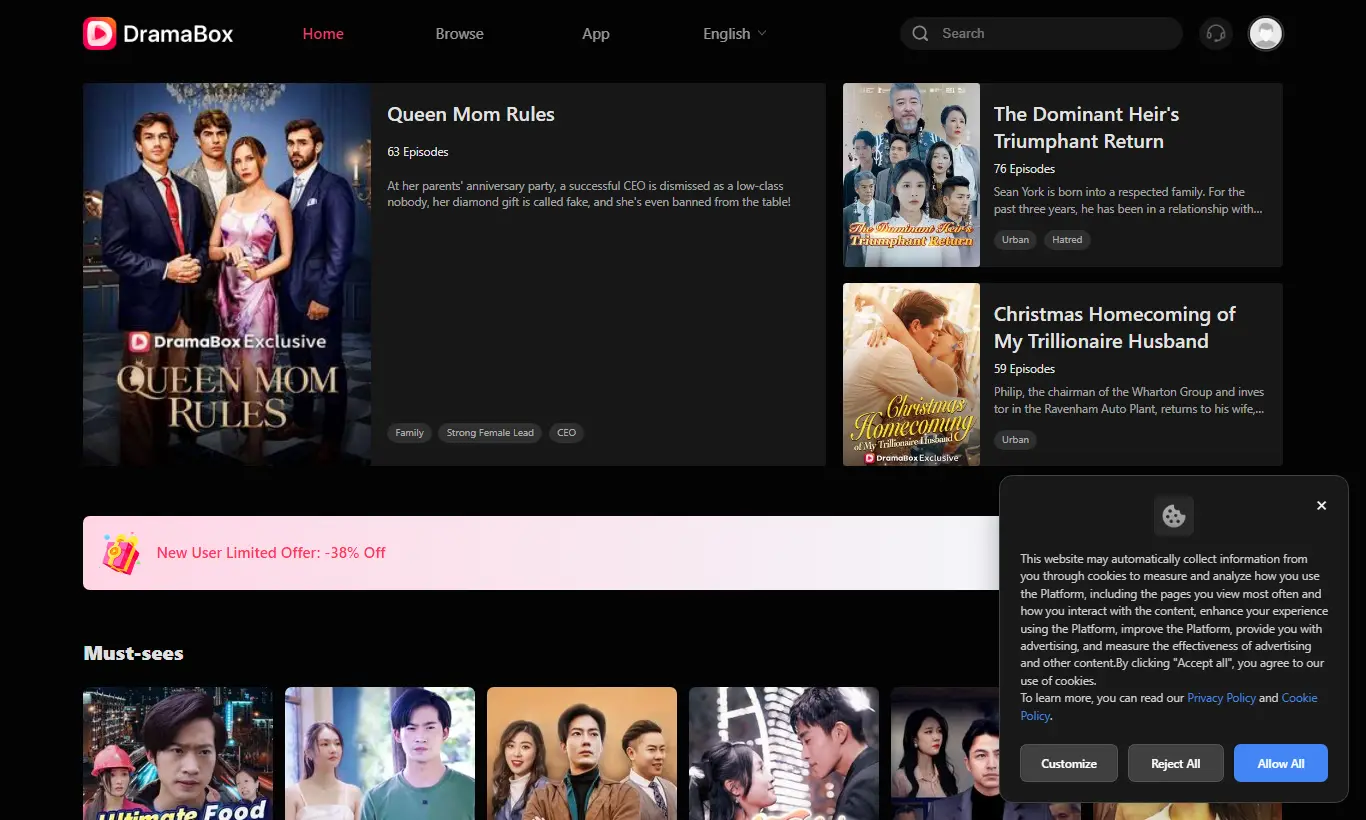Open Christmas Homecoming poster thumbnail
This screenshot has height=820, width=1366.
[911, 374]
